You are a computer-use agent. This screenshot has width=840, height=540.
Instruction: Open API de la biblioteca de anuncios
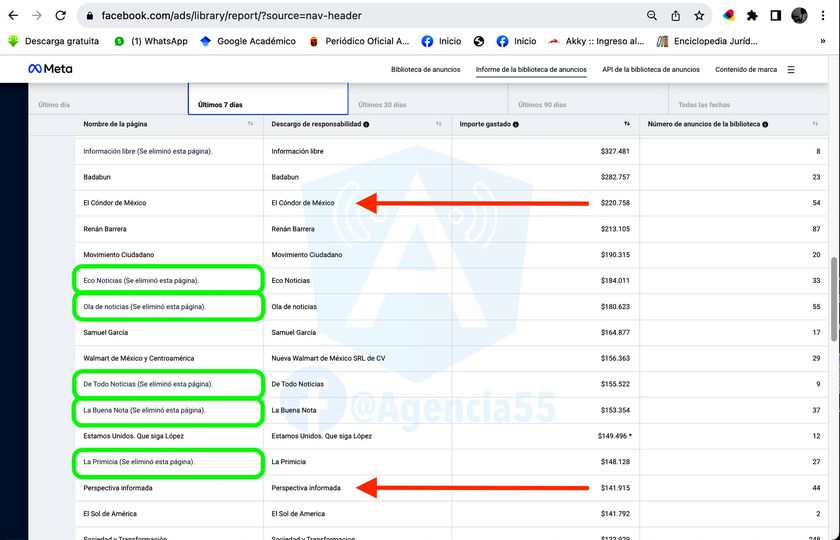(x=651, y=70)
